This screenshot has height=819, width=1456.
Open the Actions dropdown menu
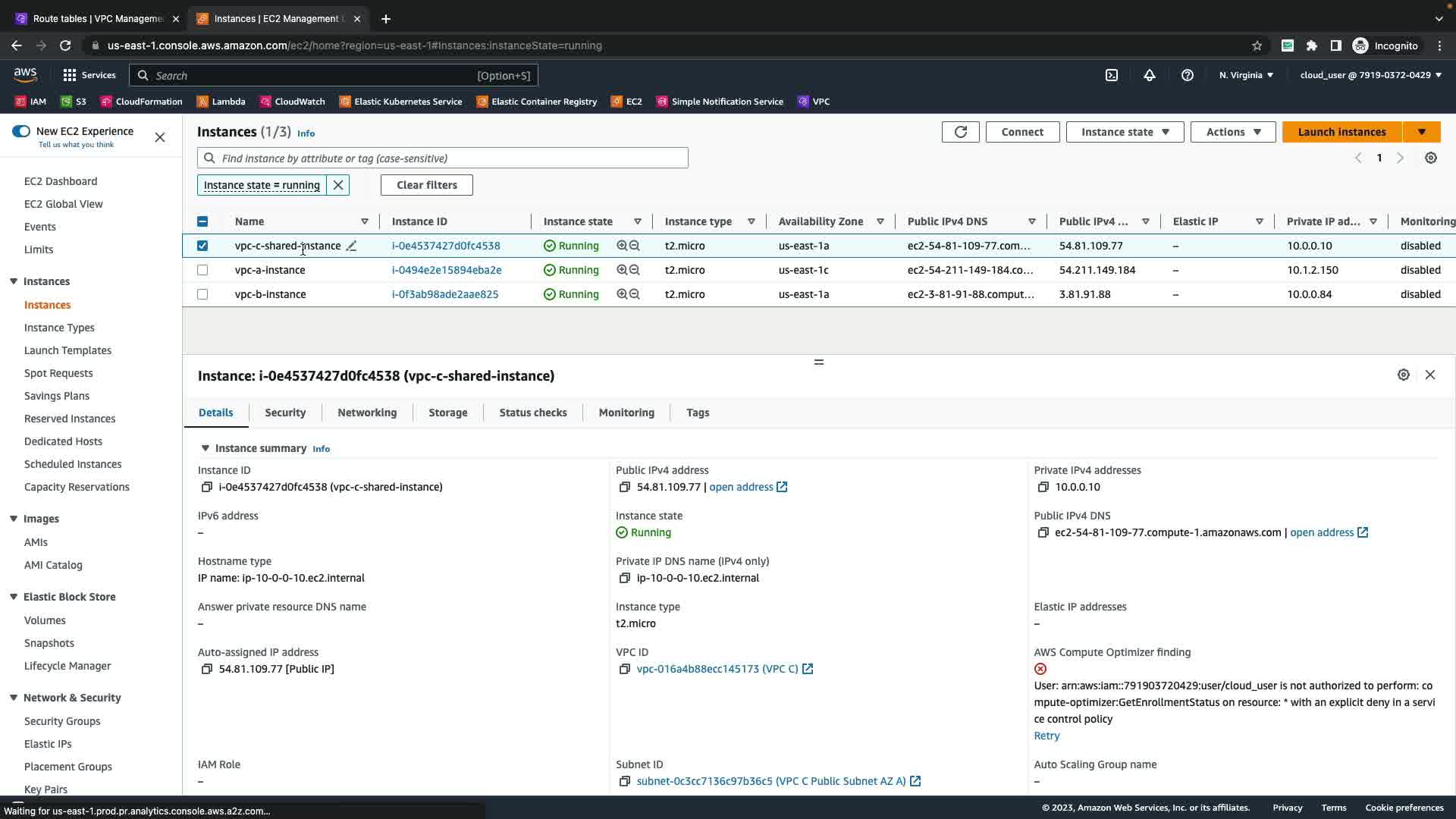coord(1232,132)
